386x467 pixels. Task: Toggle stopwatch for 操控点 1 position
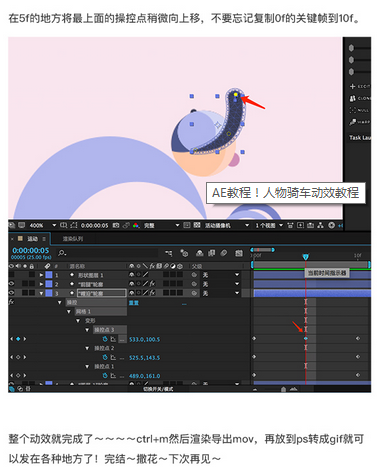pyautogui.click(x=105, y=376)
